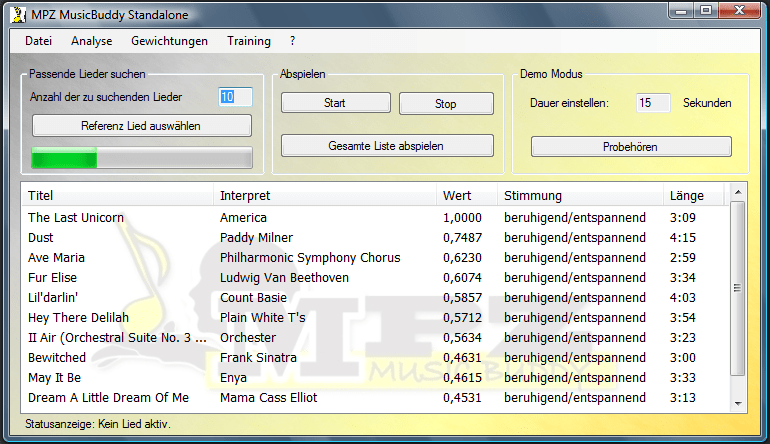Select the song Hey There Delilah
Image resolution: width=770 pixels, height=444 pixels.
[x=79, y=318]
